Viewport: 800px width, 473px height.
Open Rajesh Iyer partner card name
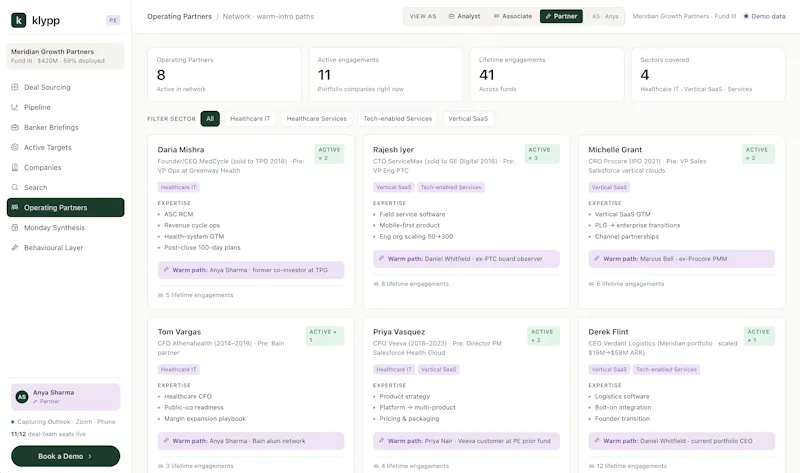393,150
